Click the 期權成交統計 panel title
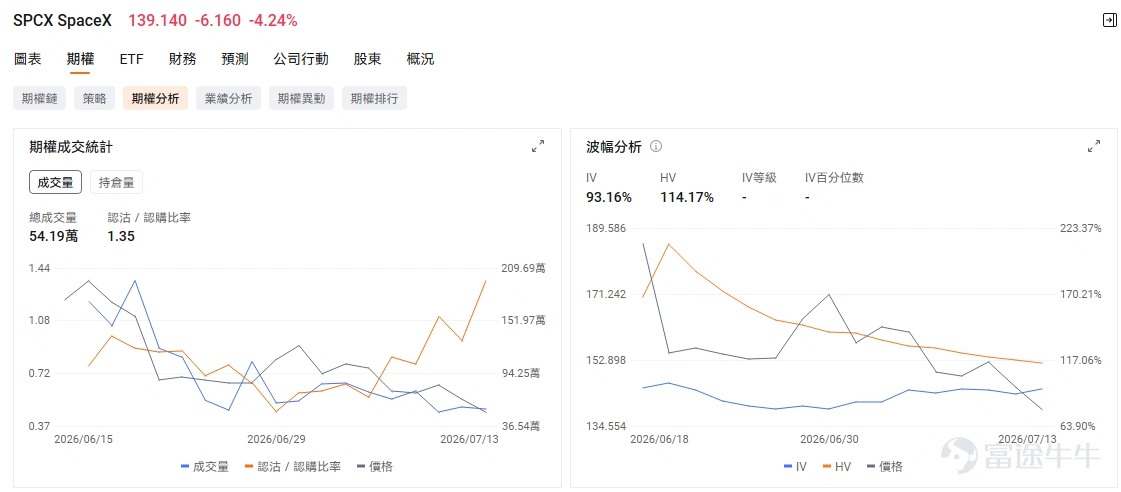1121x492 pixels. click(71, 147)
